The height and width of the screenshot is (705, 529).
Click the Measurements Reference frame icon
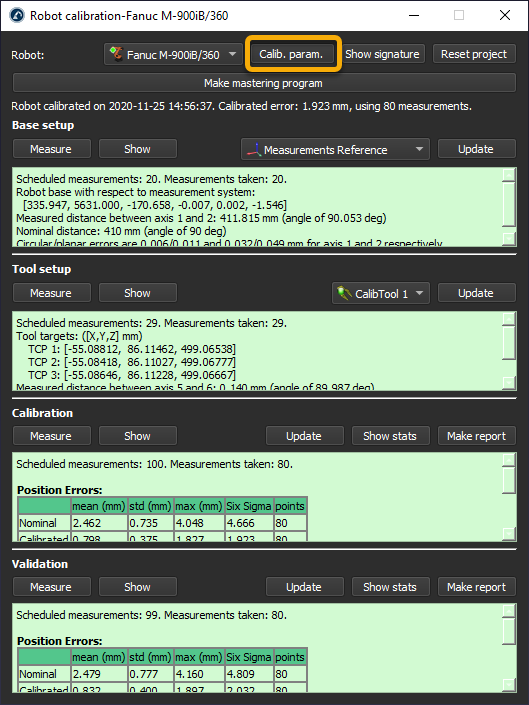pyautogui.click(x=254, y=150)
